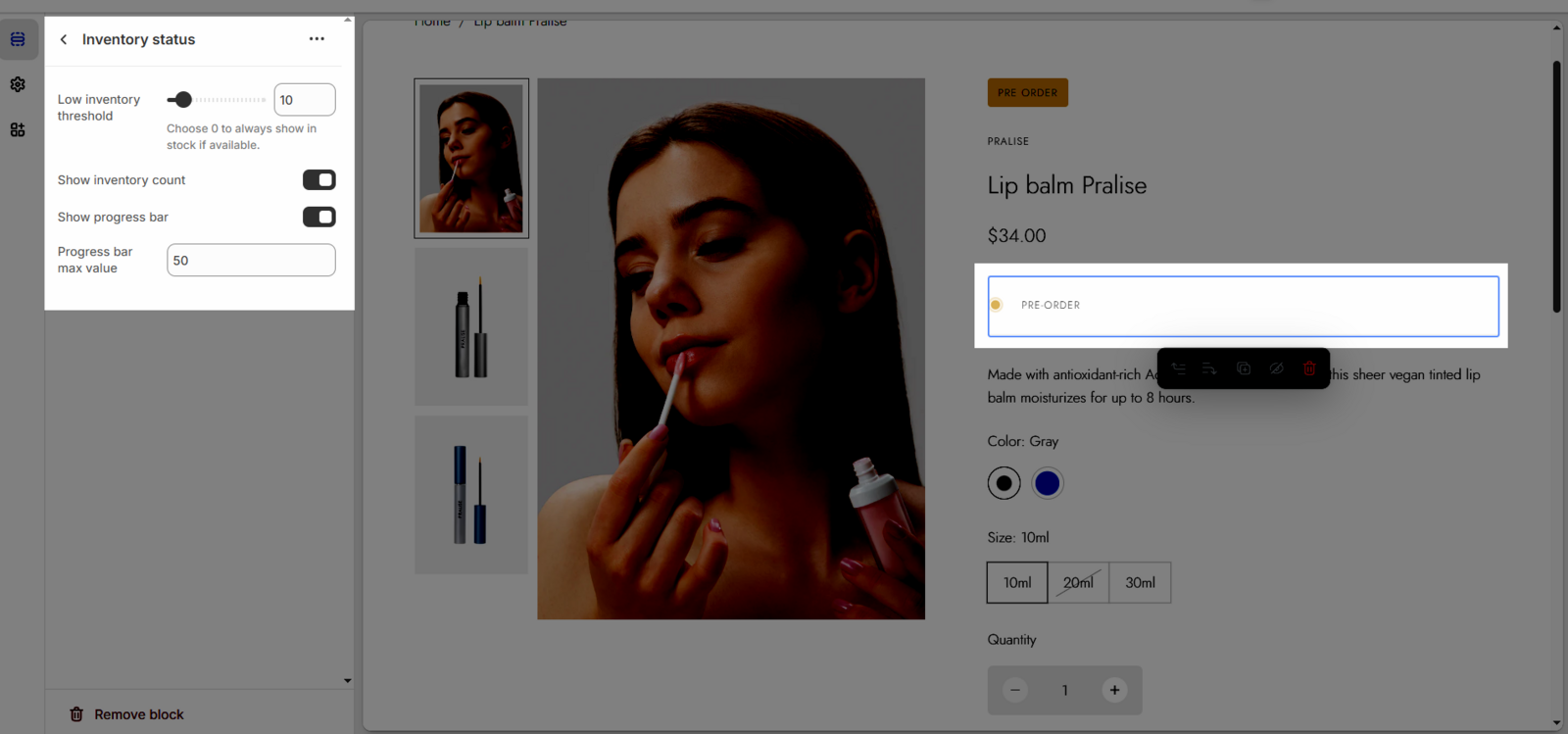Open the Apps icon in left rail
1568x734 pixels.
click(18, 129)
